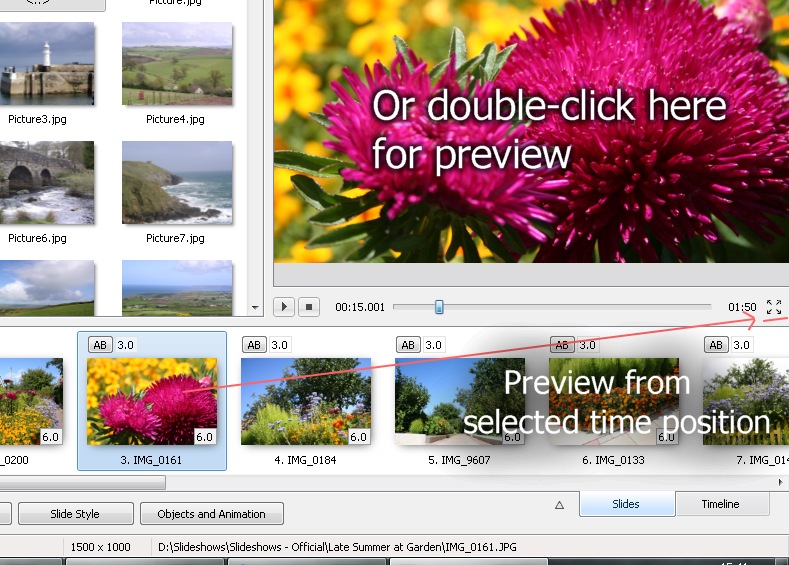Select Picture6.jpg stone bridge thumbnail
Viewport: 789px width, 565px height.
47,183
